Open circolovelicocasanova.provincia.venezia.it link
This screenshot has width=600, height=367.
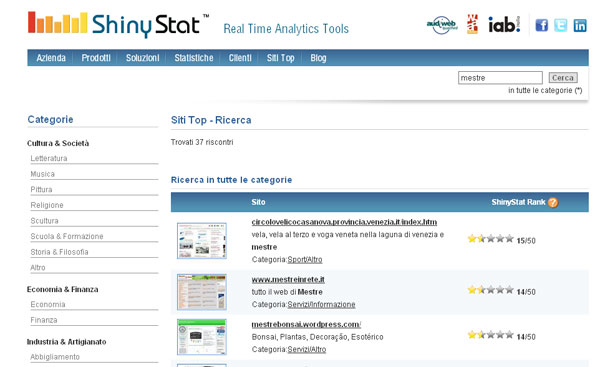click(x=344, y=222)
